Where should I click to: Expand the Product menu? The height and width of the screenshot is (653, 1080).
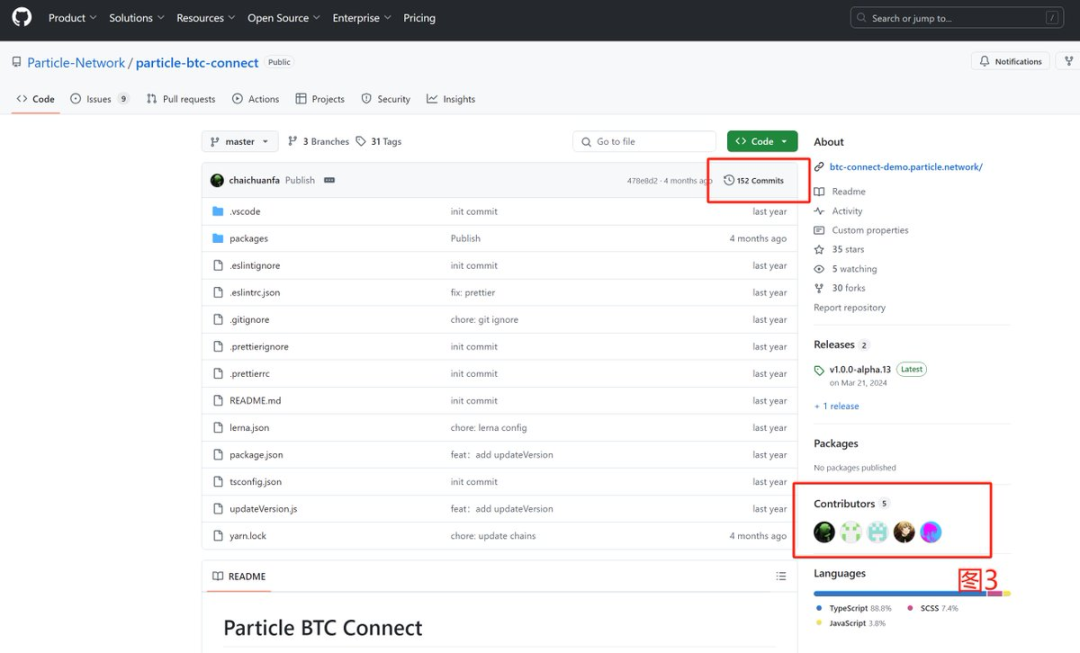click(x=72, y=18)
